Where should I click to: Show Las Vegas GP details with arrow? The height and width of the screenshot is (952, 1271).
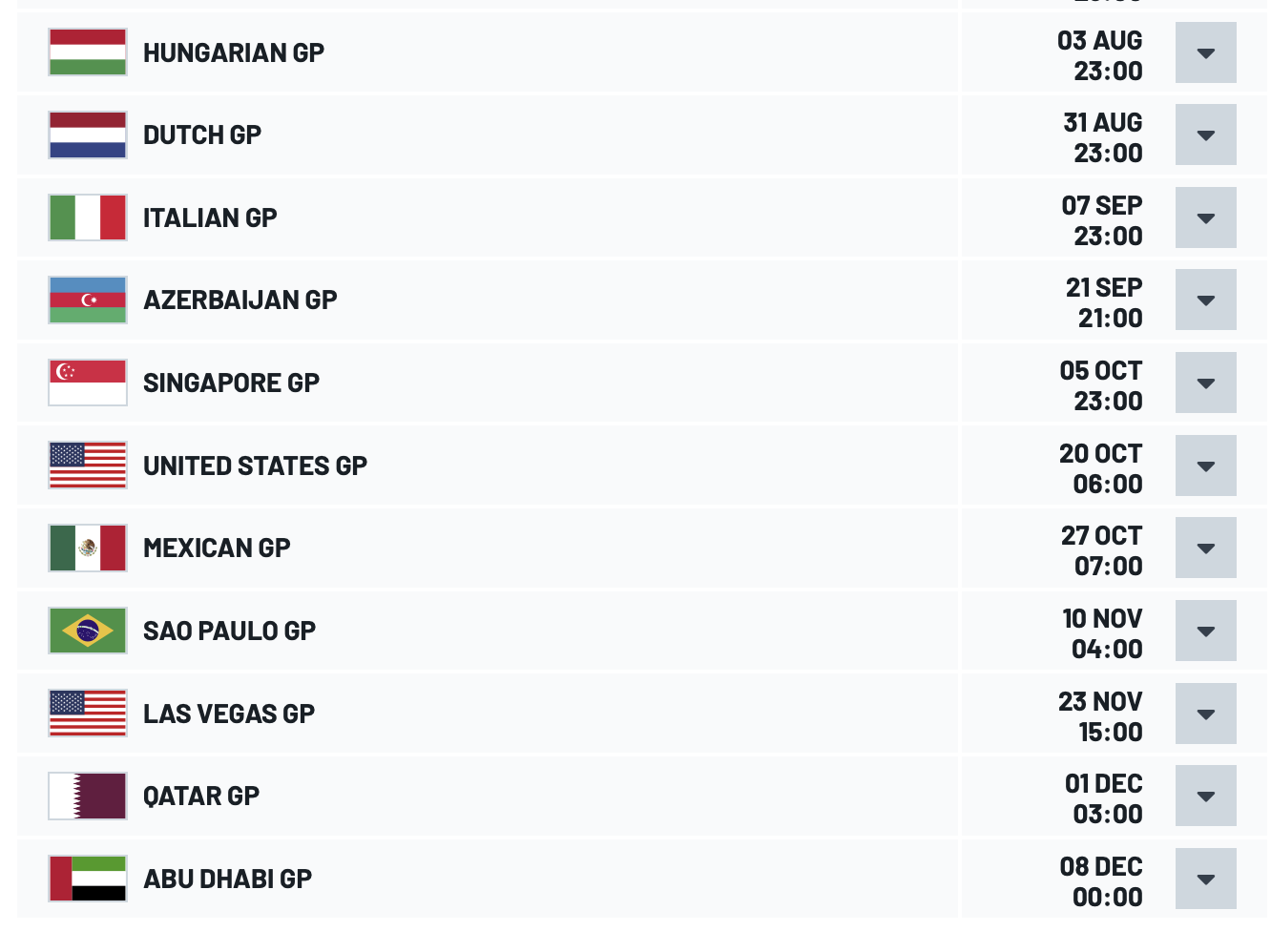pyautogui.click(x=1206, y=714)
